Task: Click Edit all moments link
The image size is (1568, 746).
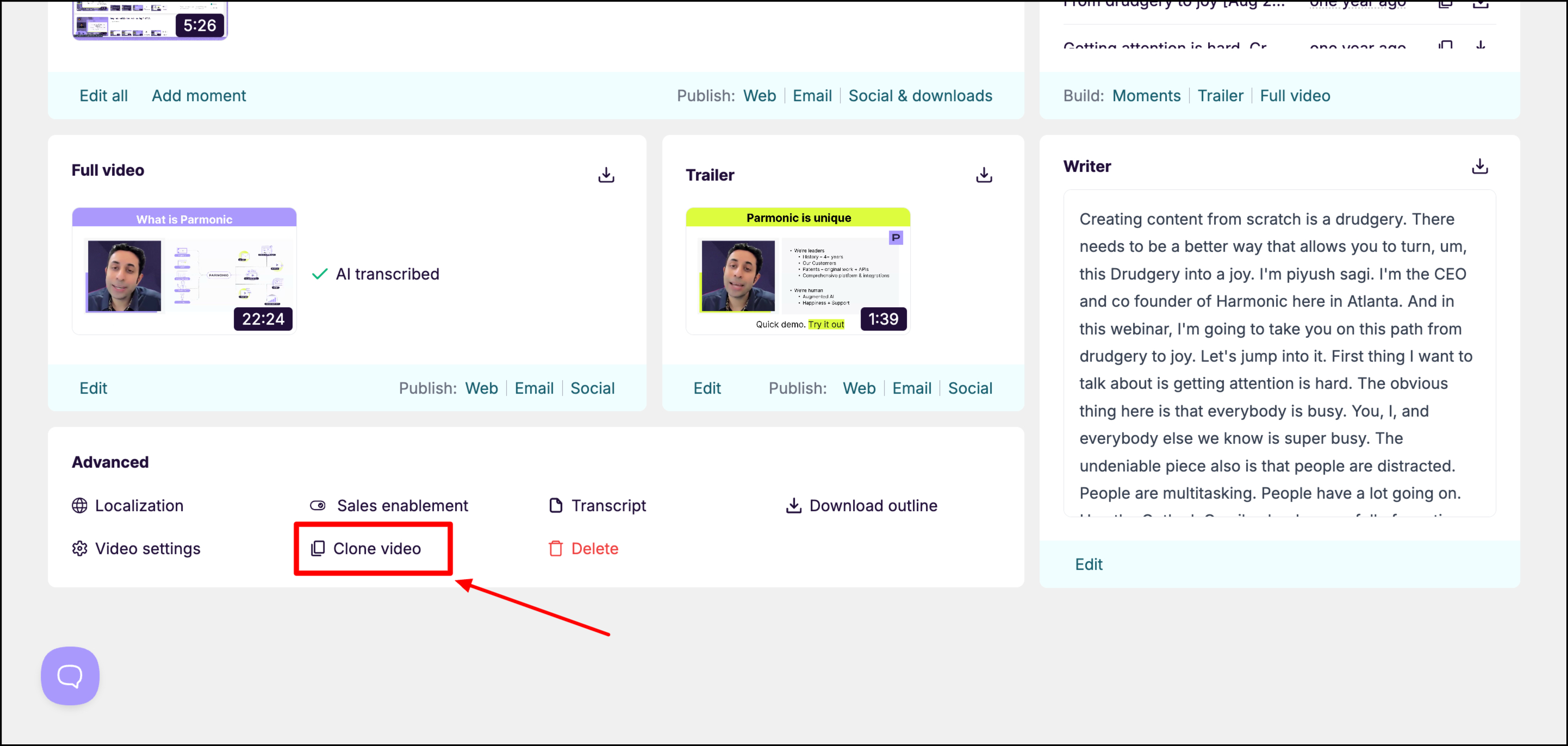Action: click(103, 96)
